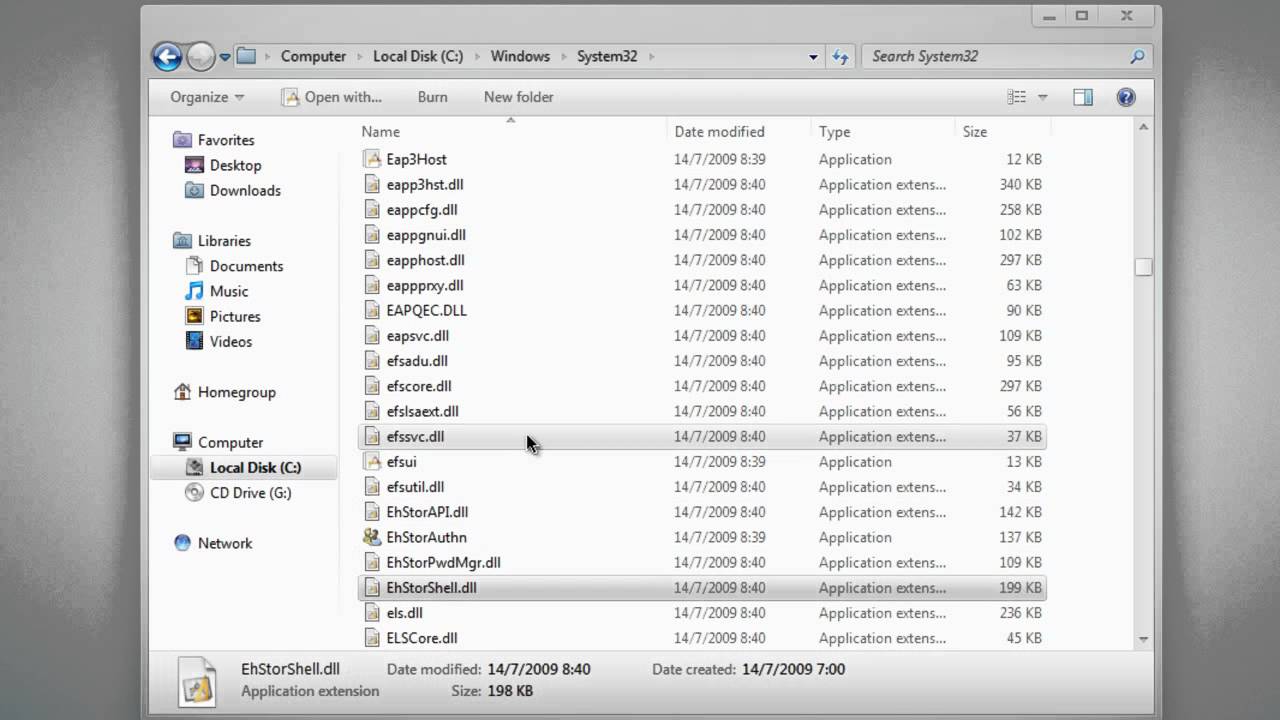Click the ELSCore.dll file icon
Image resolution: width=1280 pixels, height=720 pixels.
(x=372, y=638)
